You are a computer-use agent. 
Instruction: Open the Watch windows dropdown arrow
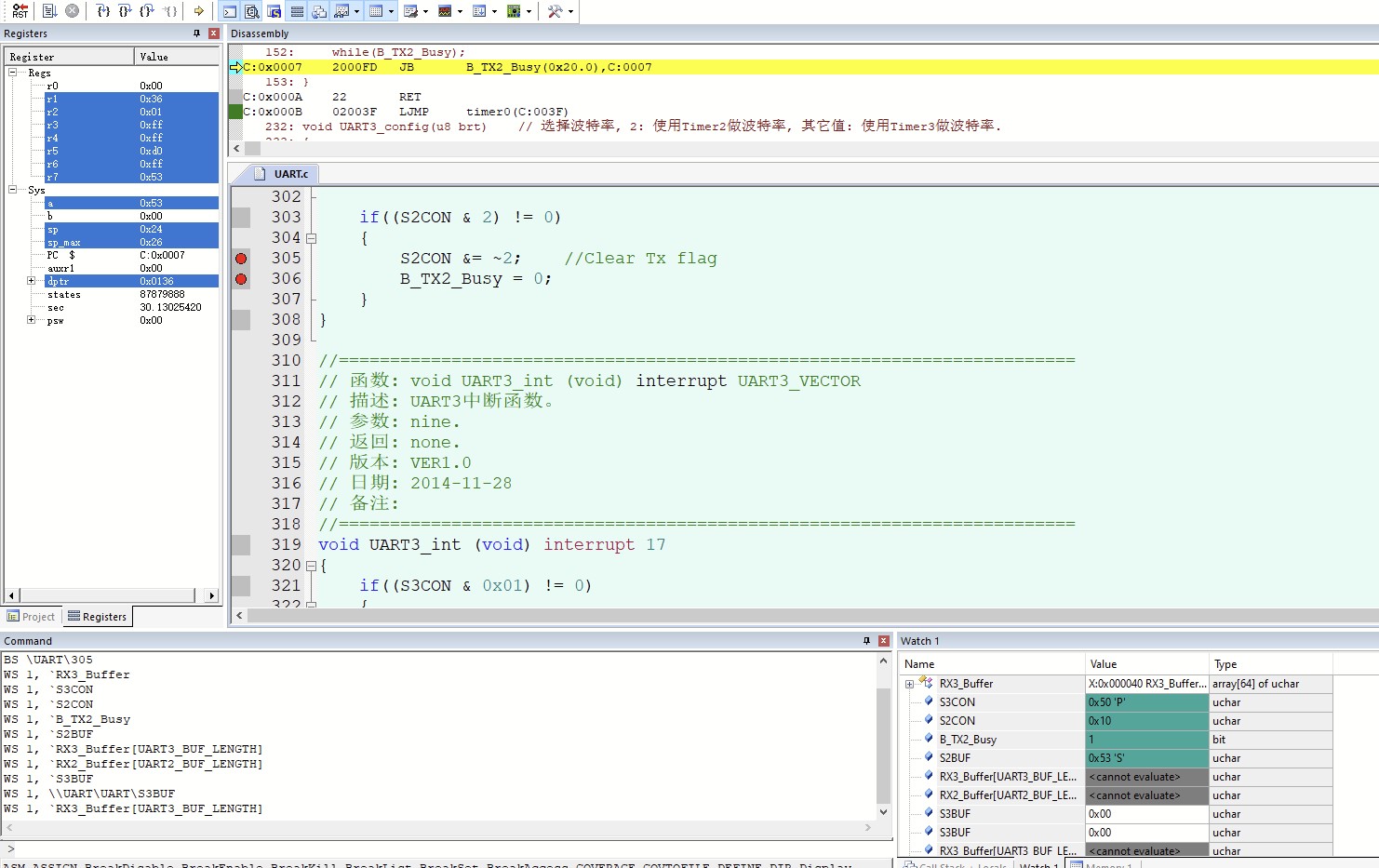[355, 11]
